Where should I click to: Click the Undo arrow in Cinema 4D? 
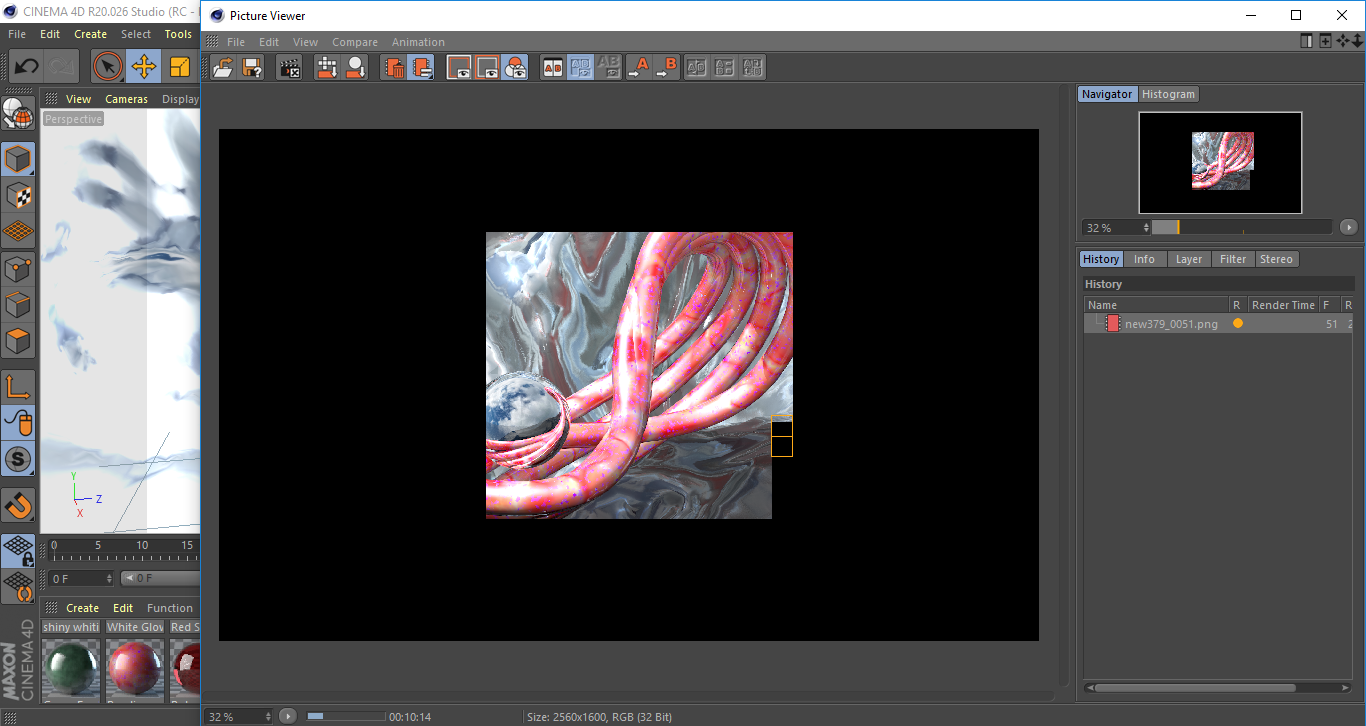[x=26, y=67]
